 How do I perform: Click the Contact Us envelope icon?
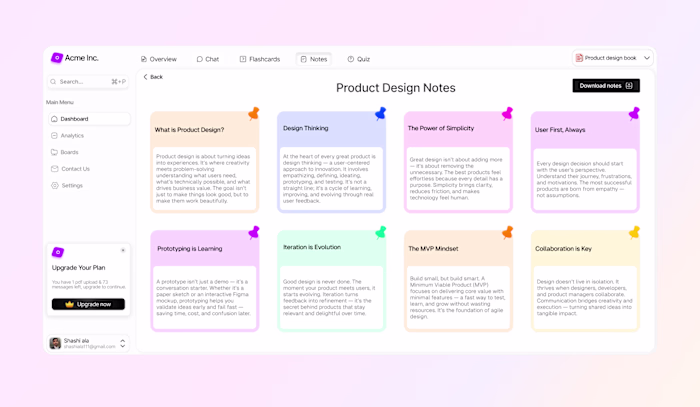(55, 169)
